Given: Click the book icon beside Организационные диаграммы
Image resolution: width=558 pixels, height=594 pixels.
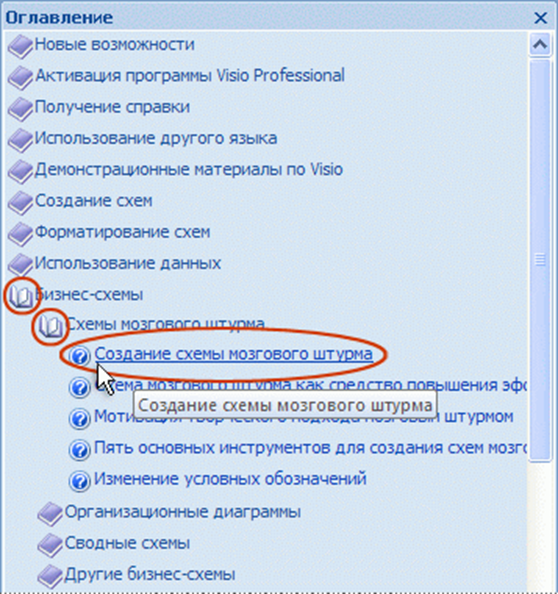Looking at the screenshot, I should [x=50, y=514].
